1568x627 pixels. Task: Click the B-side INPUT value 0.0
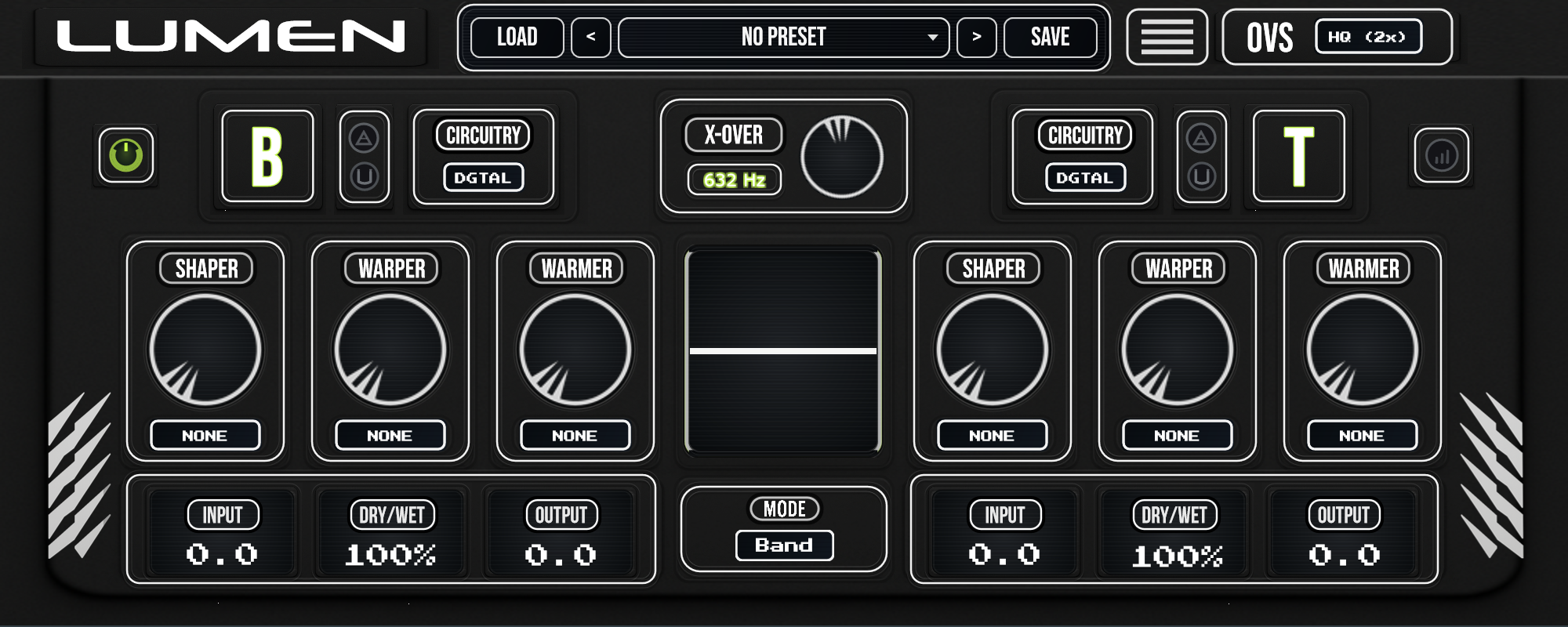click(223, 555)
